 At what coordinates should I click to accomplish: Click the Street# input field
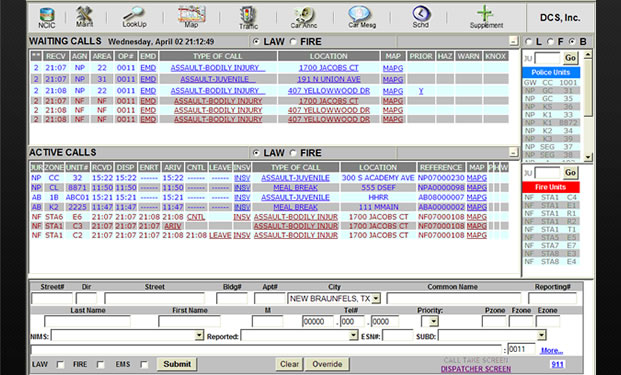[x=52, y=299]
